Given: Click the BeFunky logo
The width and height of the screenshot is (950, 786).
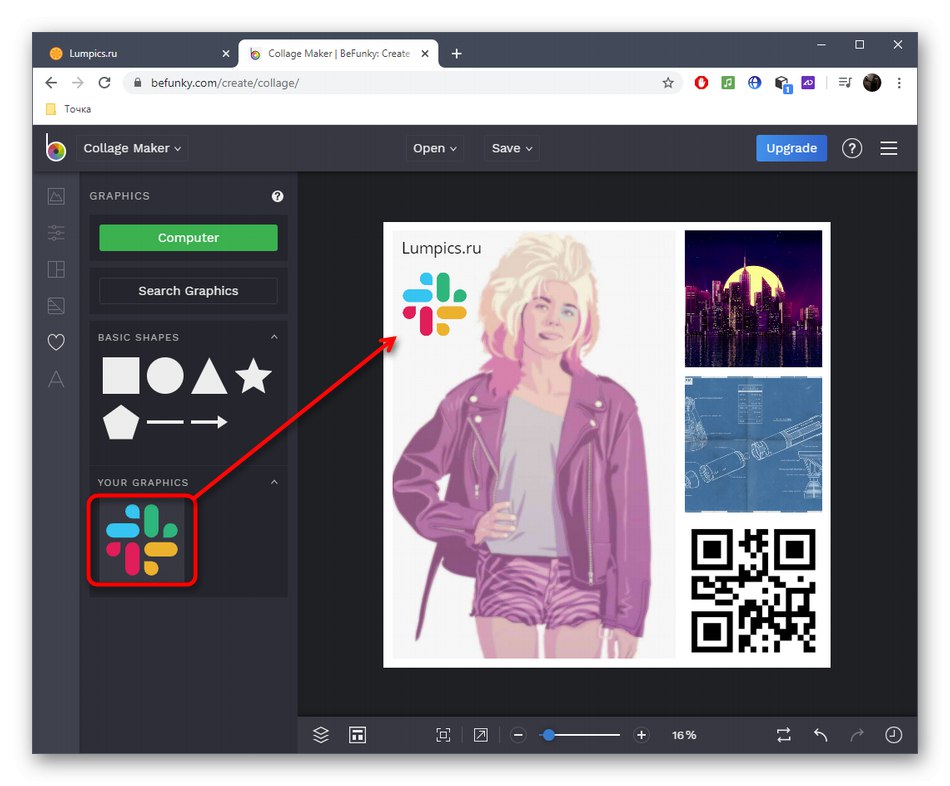Looking at the screenshot, I should (x=55, y=148).
